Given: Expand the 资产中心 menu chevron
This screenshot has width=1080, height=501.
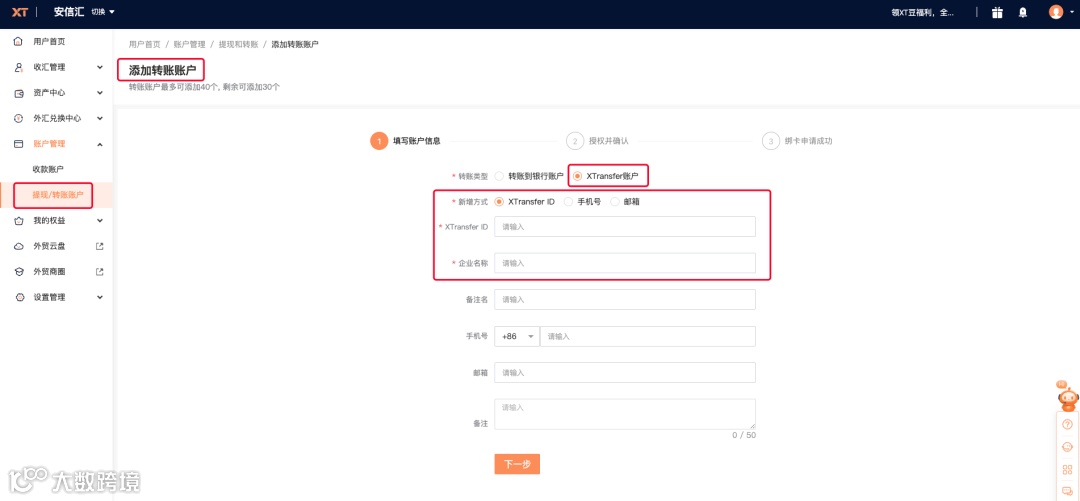Looking at the screenshot, I should [100, 92].
